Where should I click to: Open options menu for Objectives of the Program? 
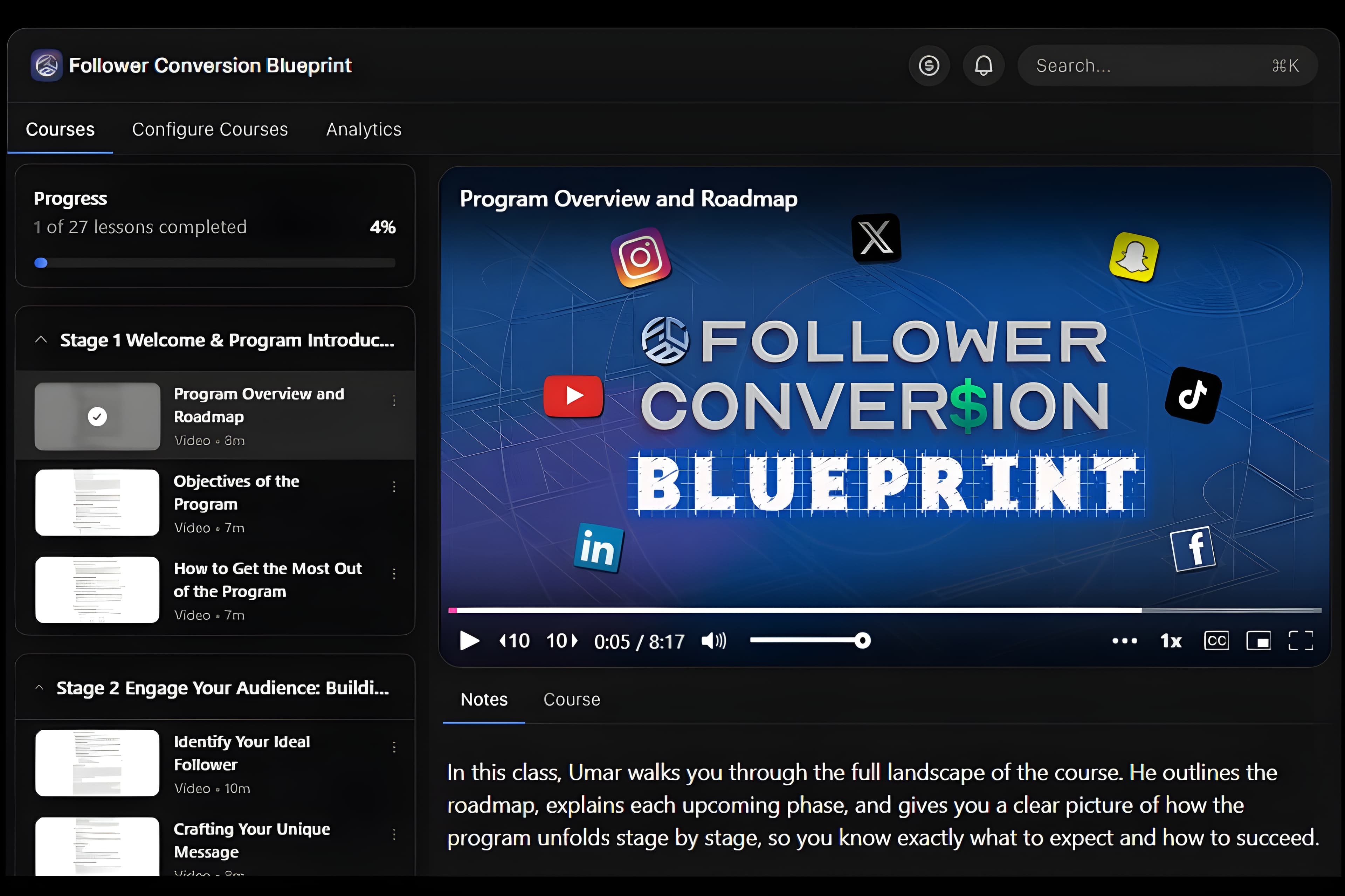tap(394, 487)
